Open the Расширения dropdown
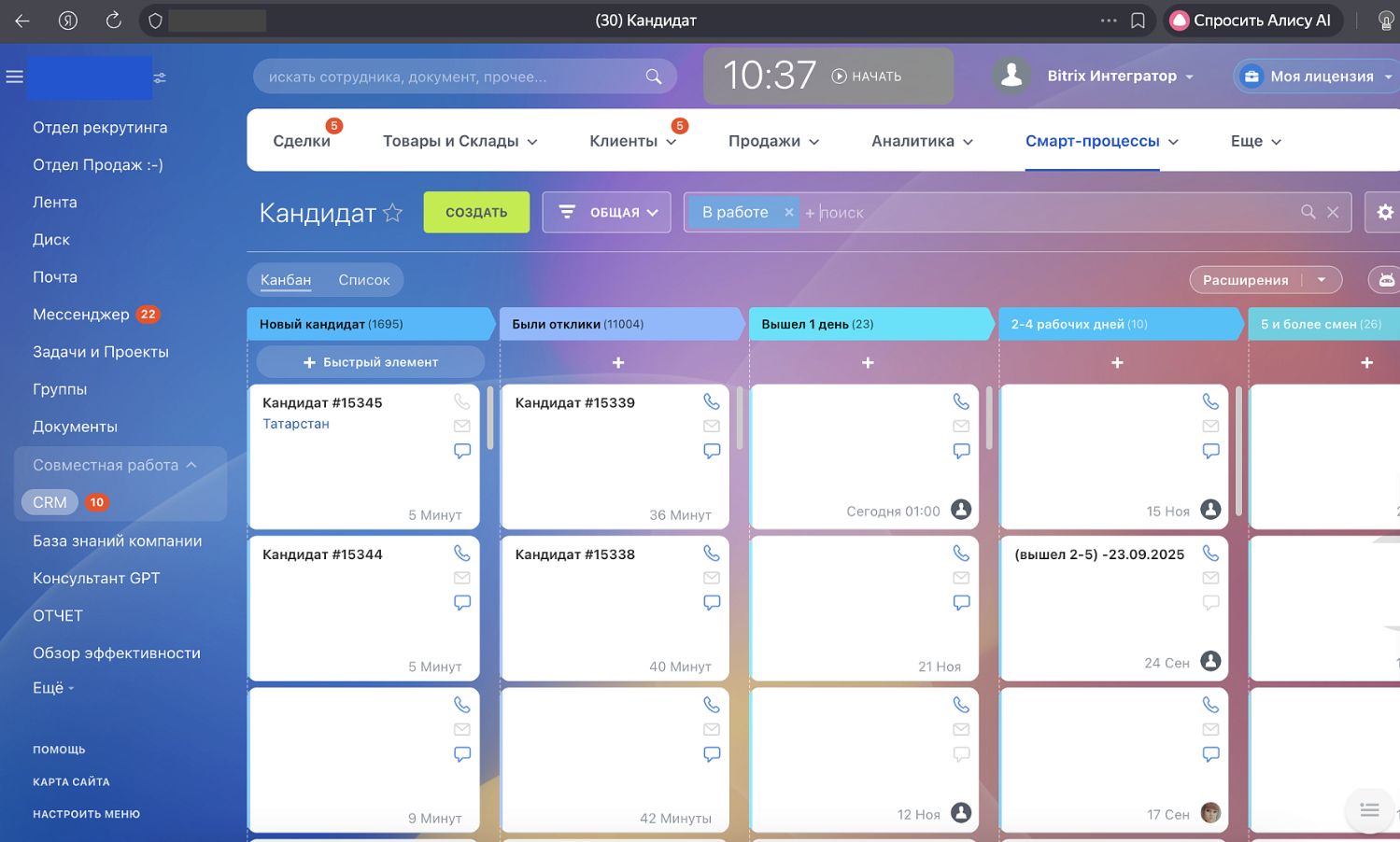 click(1322, 280)
